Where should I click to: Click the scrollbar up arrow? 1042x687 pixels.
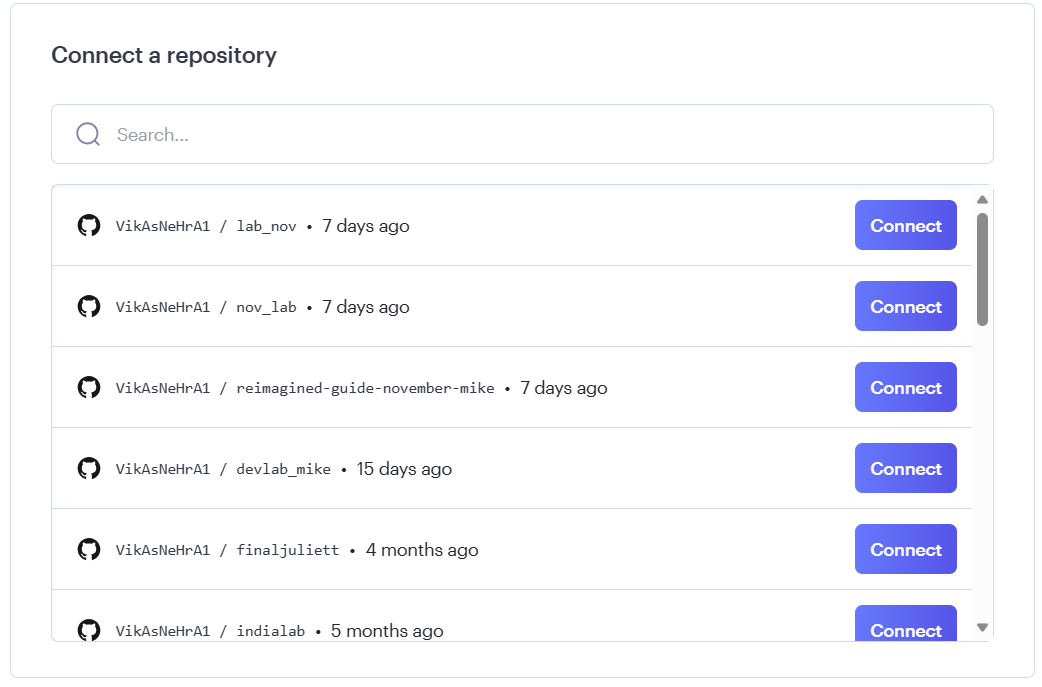pos(982,198)
